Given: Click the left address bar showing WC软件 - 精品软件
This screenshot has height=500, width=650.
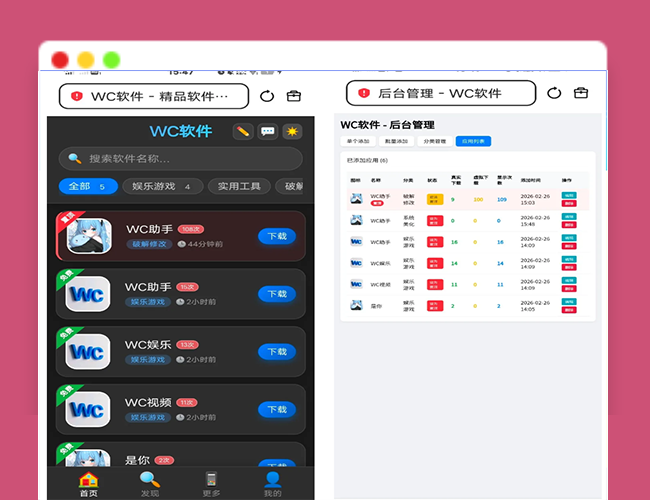Looking at the screenshot, I should (x=154, y=96).
